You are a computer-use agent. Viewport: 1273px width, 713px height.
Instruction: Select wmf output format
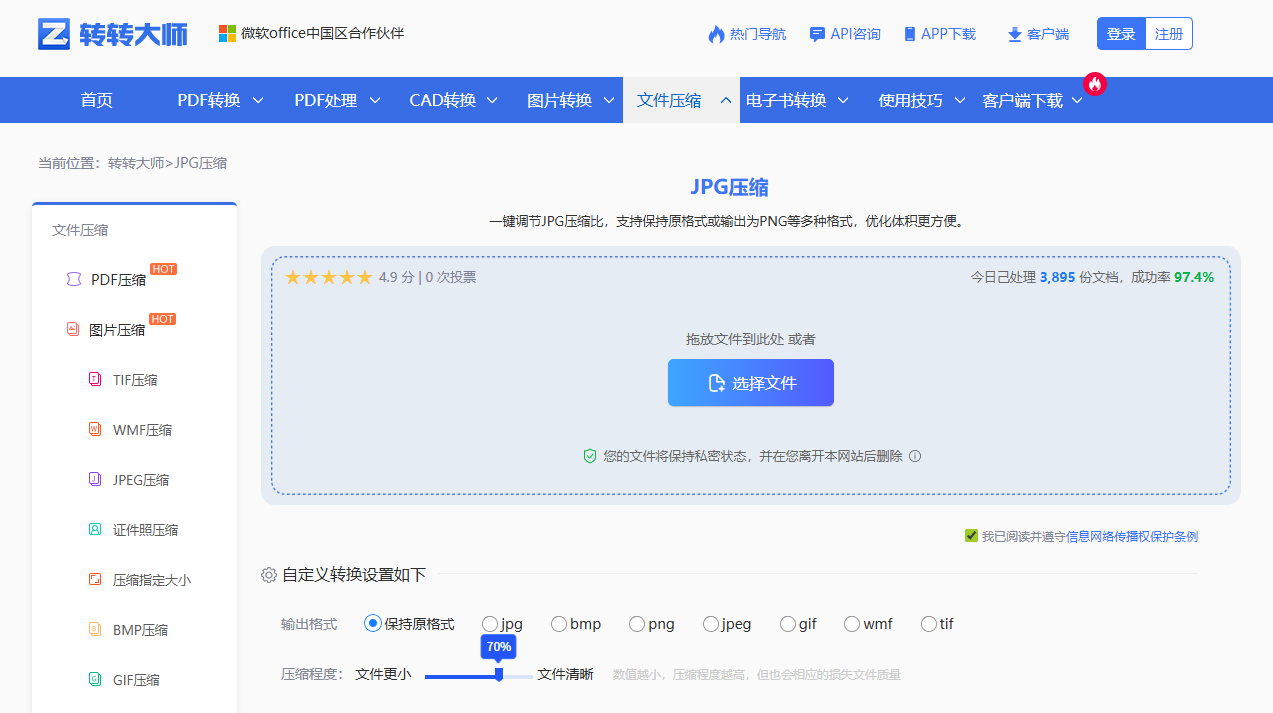[852, 624]
